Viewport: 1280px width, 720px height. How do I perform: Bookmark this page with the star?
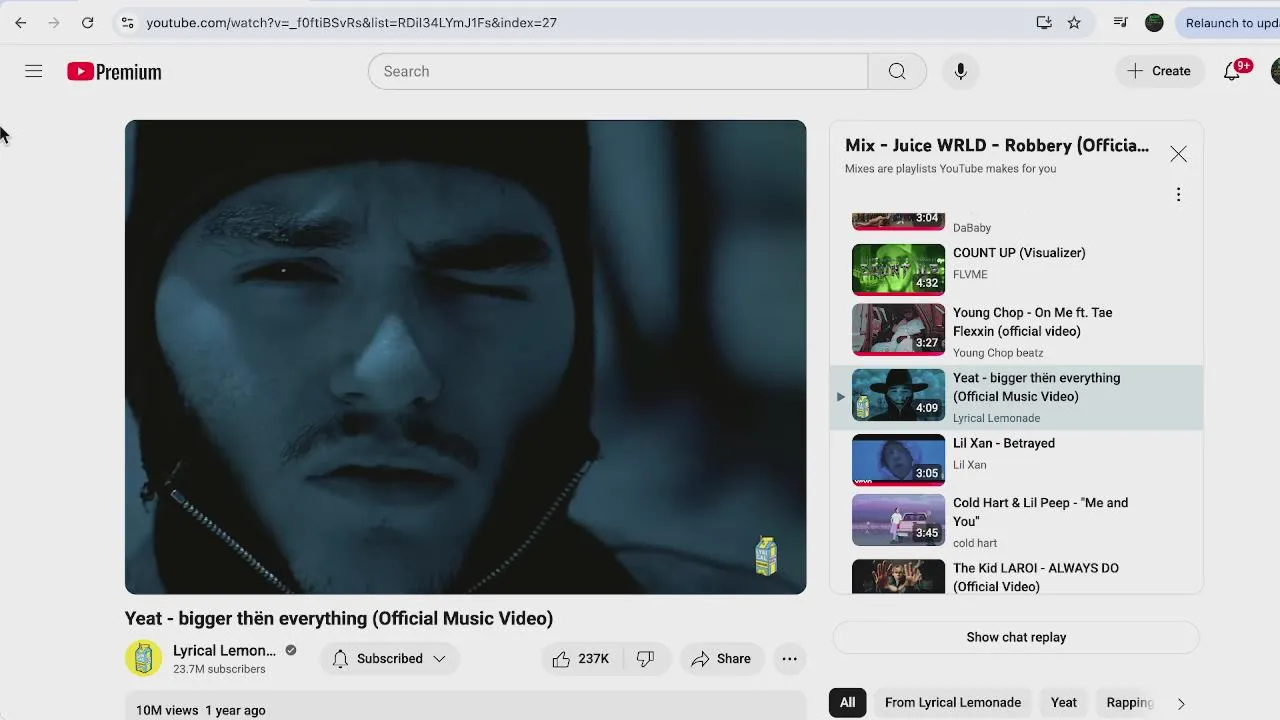coord(1074,22)
